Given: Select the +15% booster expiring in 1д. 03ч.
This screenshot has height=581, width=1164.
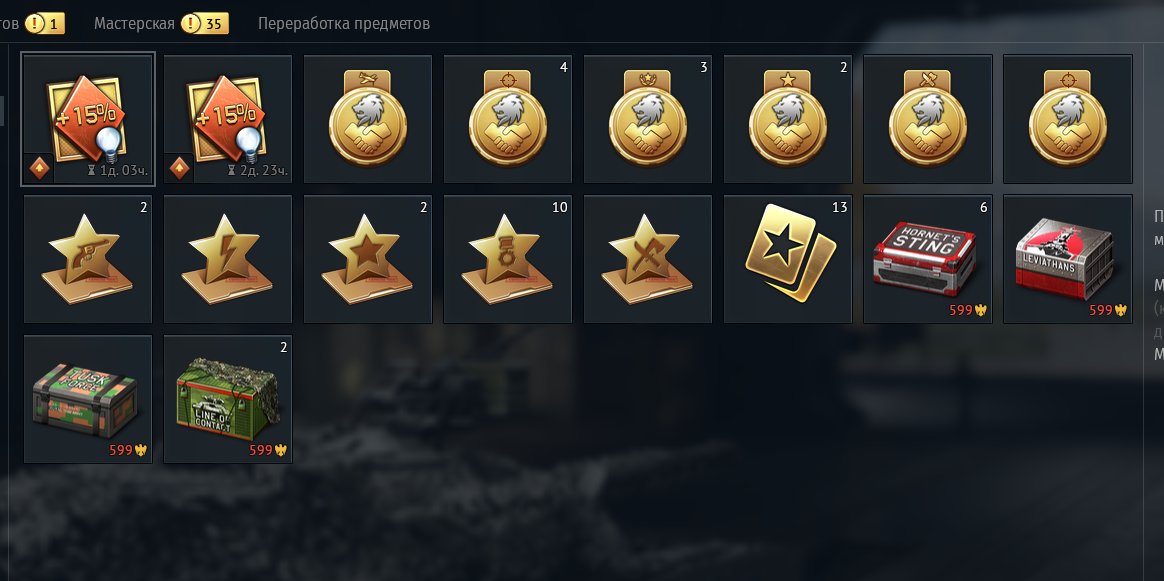Looking at the screenshot, I should (x=88, y=119).
